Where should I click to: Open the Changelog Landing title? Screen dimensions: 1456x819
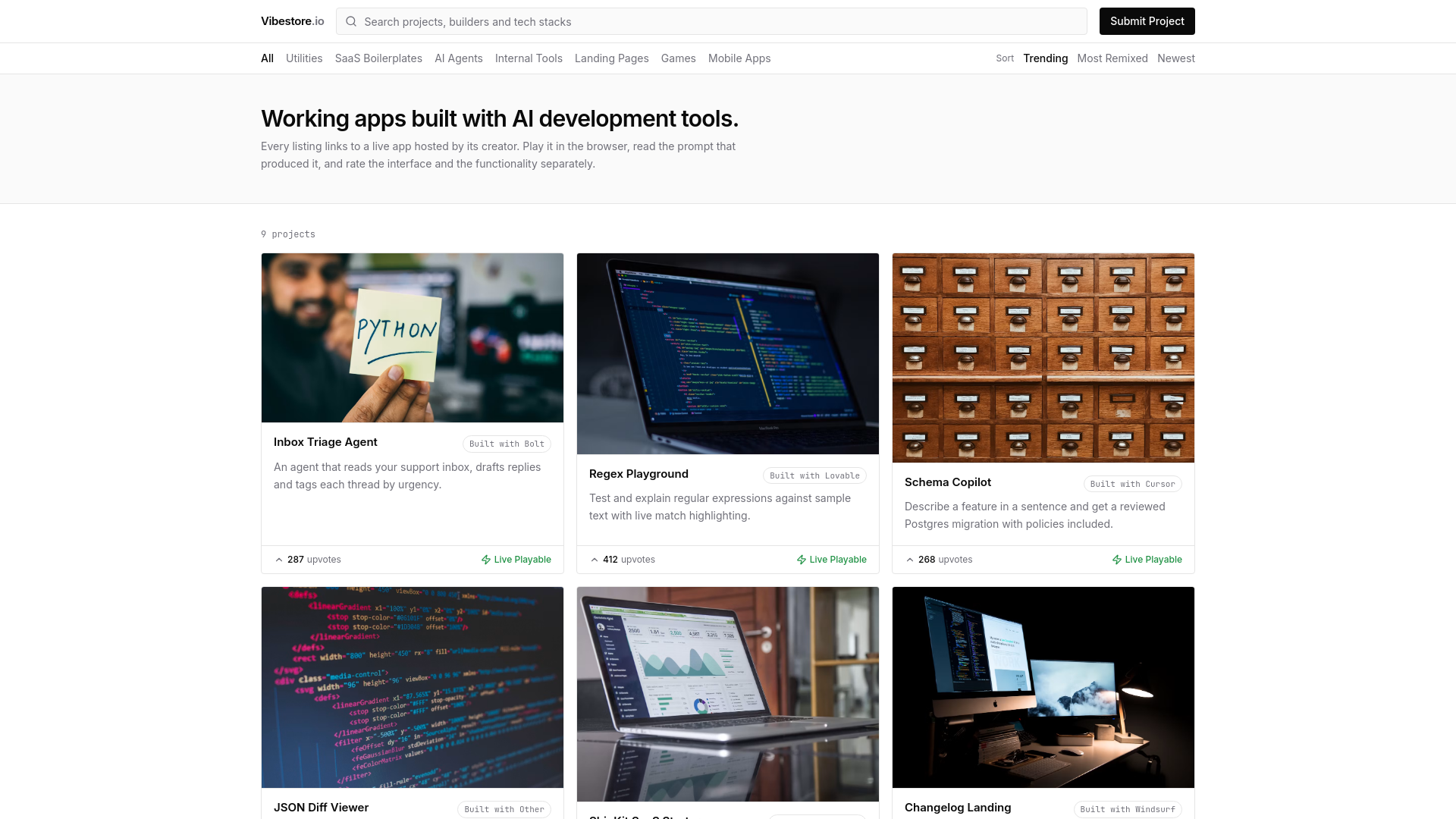click(x=958, y=808)
